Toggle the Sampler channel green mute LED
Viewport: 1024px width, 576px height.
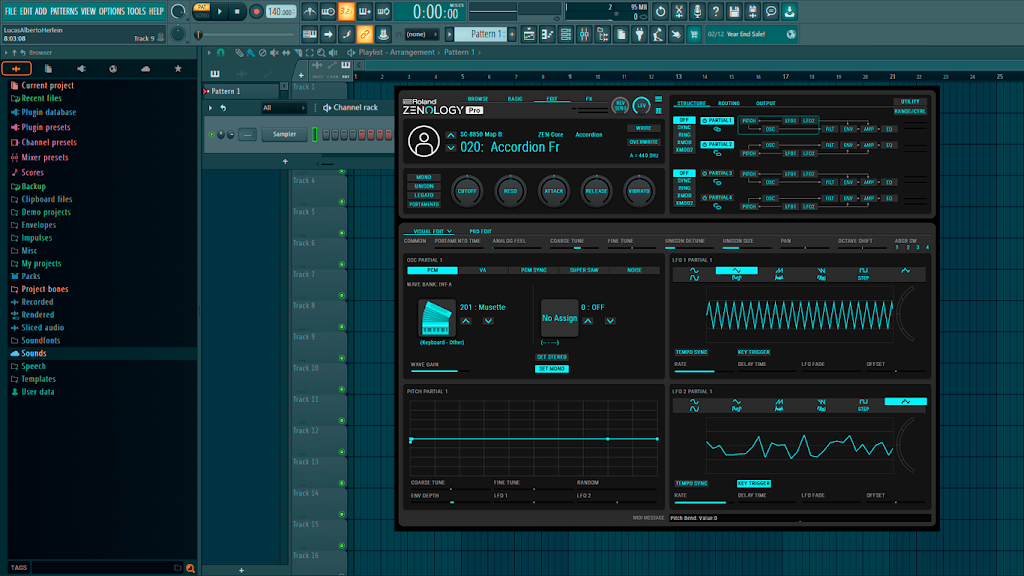(212, 135)
